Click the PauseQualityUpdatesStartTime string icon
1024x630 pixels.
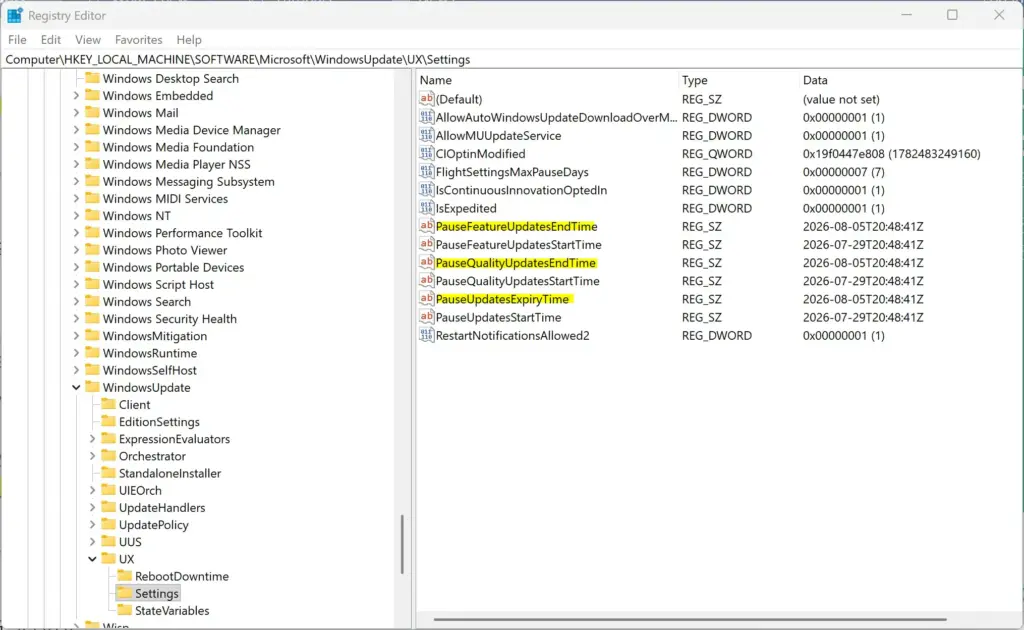[426, 281]
